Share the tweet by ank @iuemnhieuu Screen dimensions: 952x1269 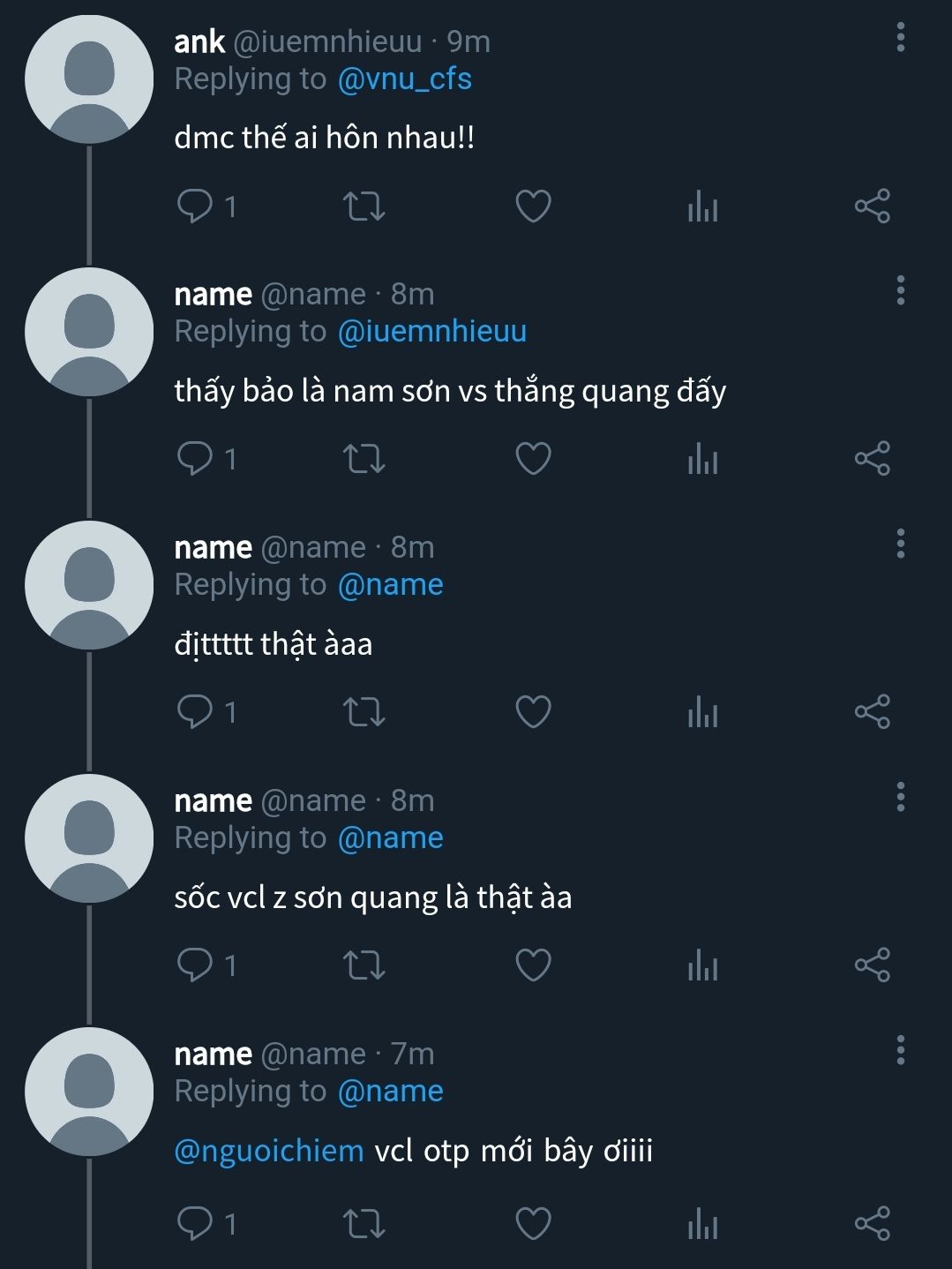coord(872,206)
